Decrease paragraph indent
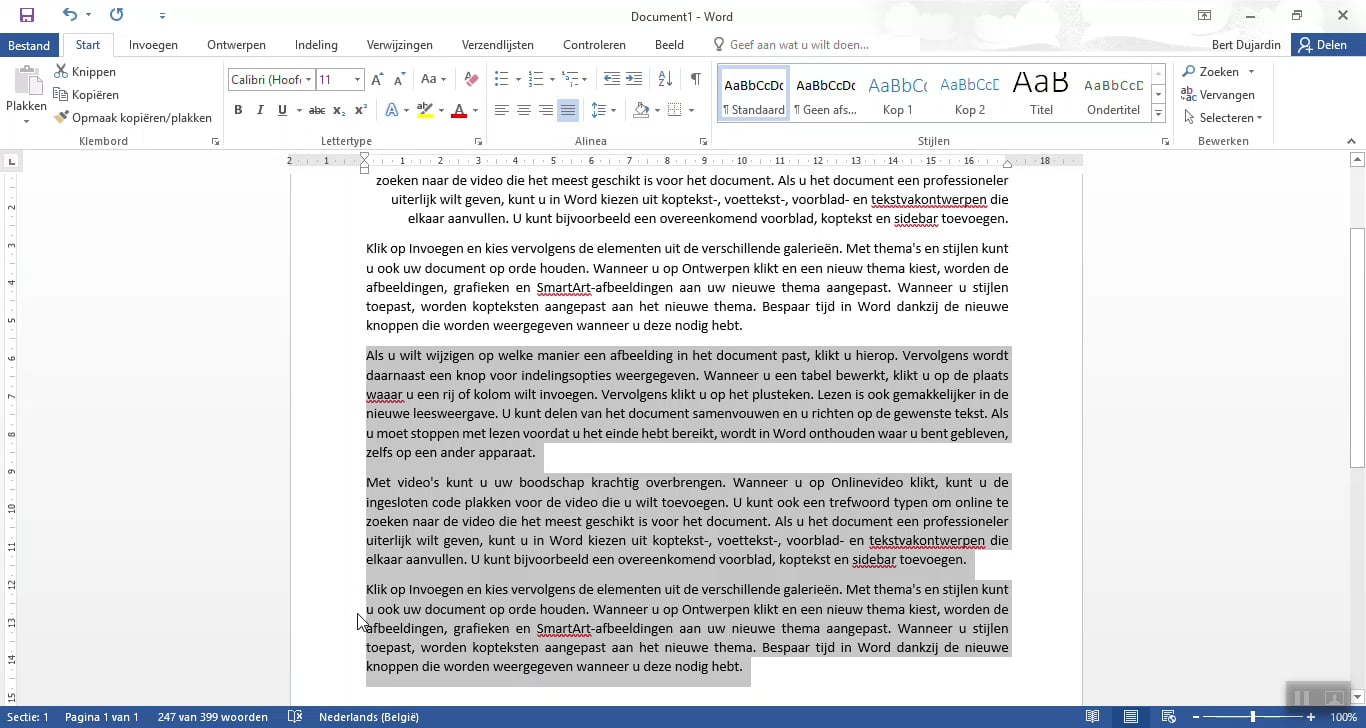The width and height of the screenshot is (1366, 728). pos(611,79)
